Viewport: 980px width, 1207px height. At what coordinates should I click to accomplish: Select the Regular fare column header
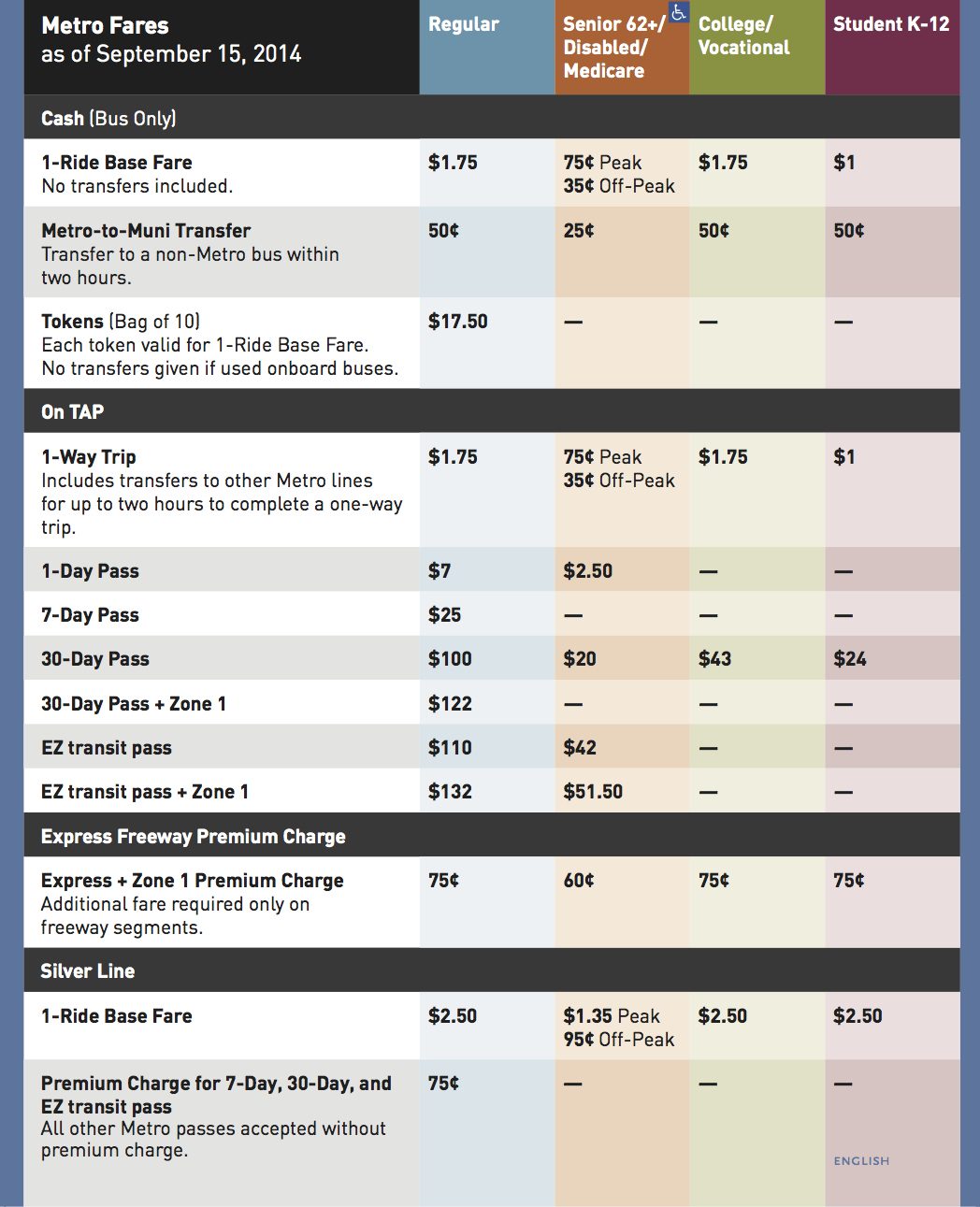pyautogui.click(x=464, y=25)
